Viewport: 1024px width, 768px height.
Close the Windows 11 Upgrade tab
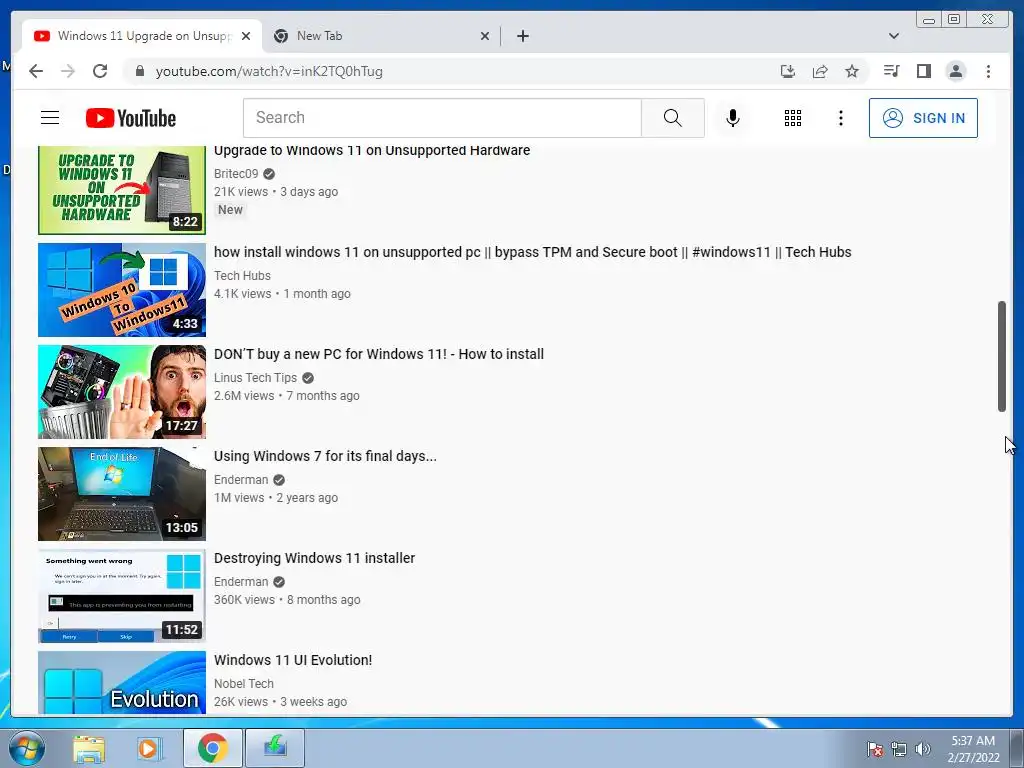(x=246, y=36)
